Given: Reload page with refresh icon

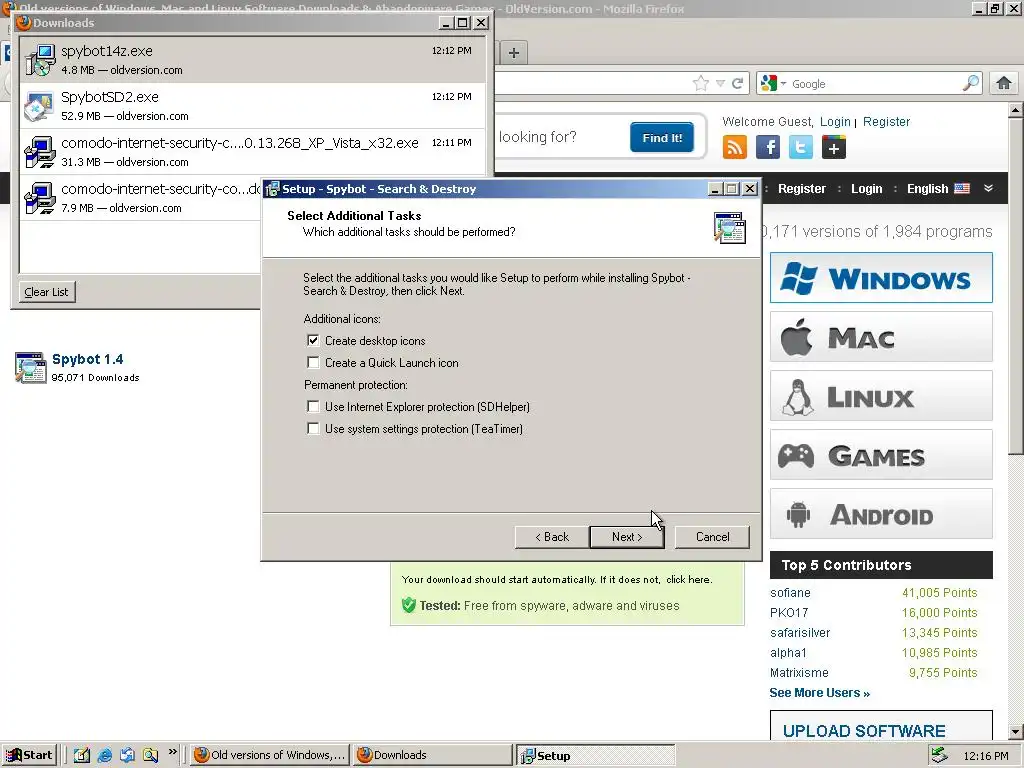Looking at the screenshot, I should pos(737,84).
